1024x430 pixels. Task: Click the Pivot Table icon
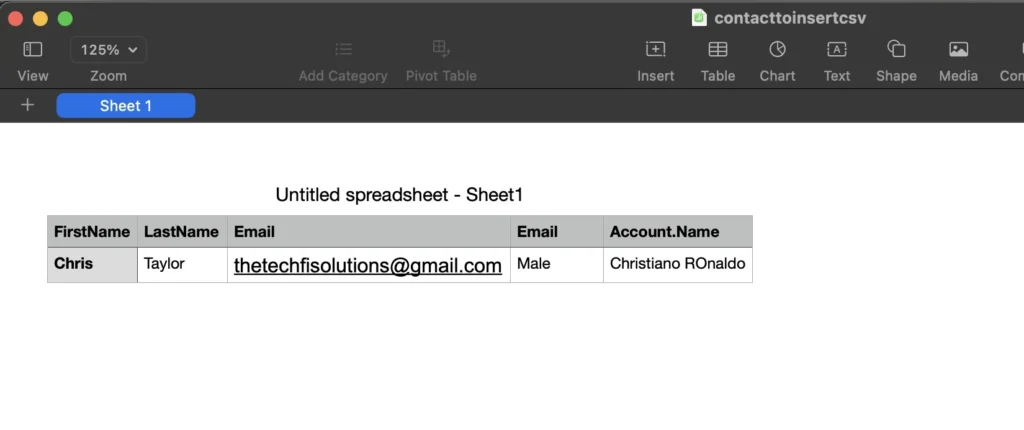[441, 49]
